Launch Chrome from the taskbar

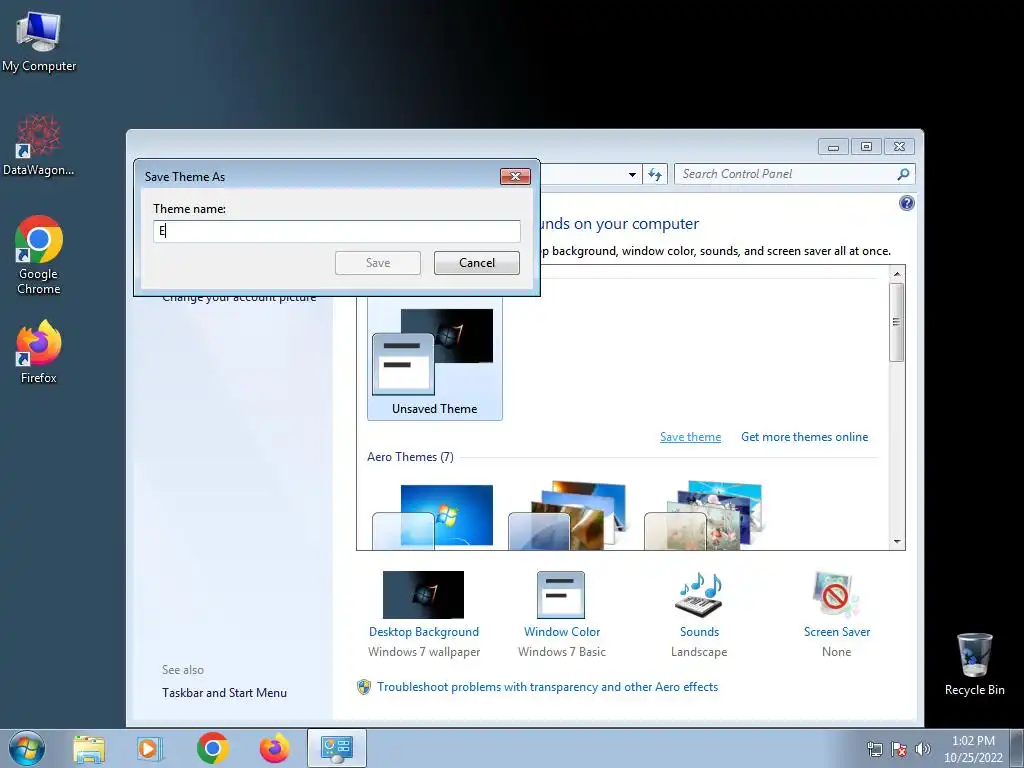[x=212, y=748]
